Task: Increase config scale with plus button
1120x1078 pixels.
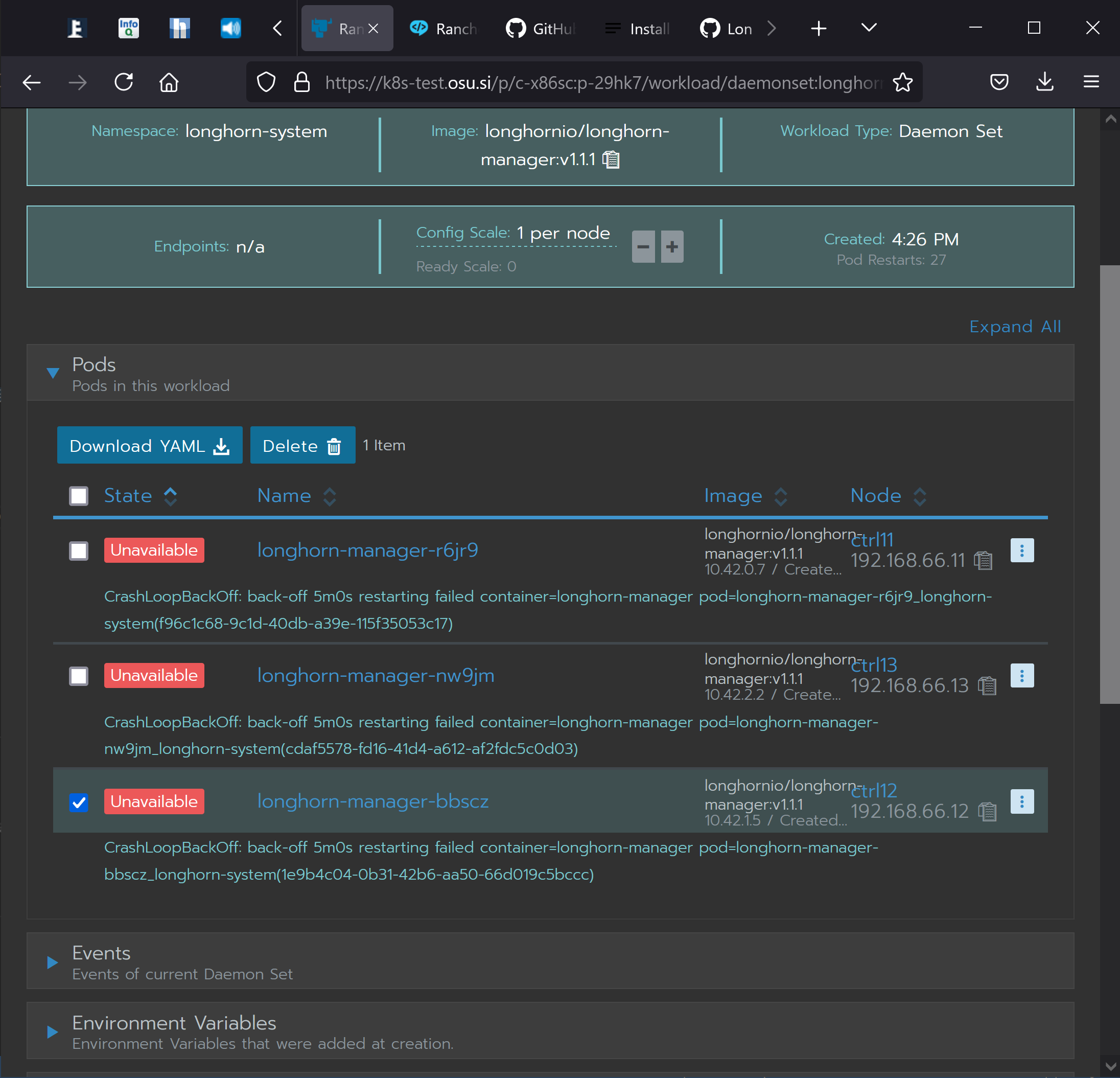Action: click(x=672, y=247)
